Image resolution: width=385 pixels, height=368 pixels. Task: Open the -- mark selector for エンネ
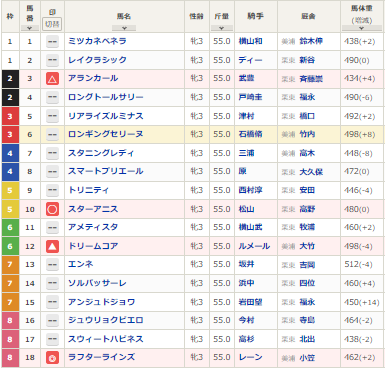52,265
